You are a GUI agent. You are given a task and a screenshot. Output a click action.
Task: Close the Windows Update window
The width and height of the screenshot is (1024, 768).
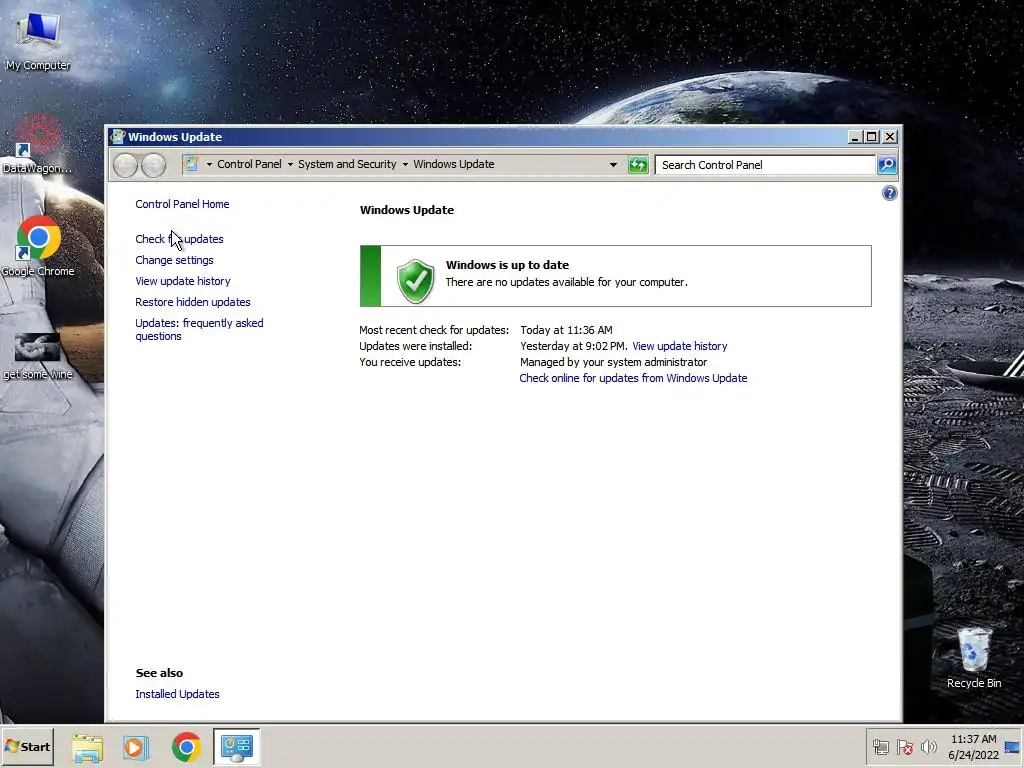(889, 136)
